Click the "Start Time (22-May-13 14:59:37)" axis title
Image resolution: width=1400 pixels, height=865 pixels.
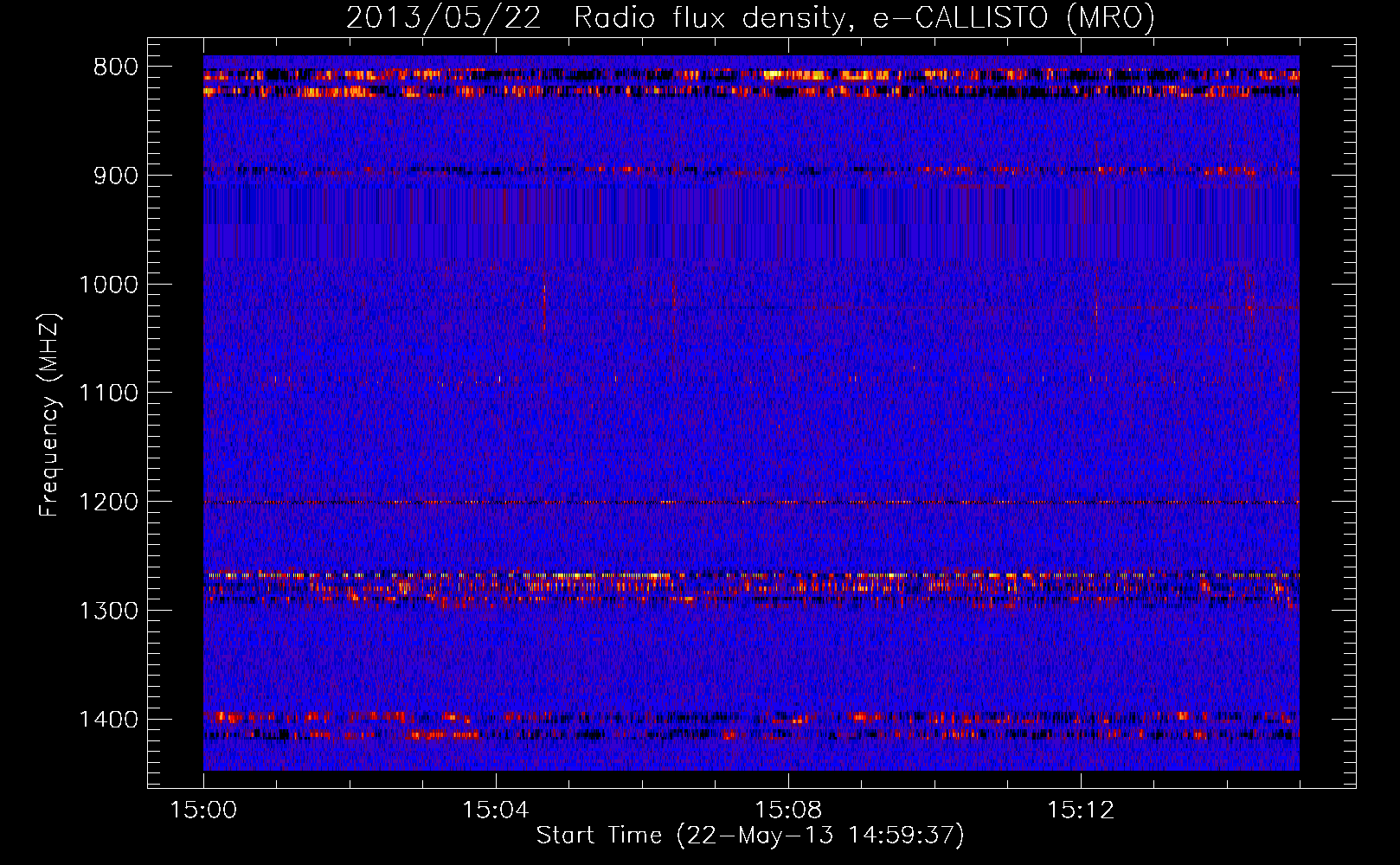750,836
